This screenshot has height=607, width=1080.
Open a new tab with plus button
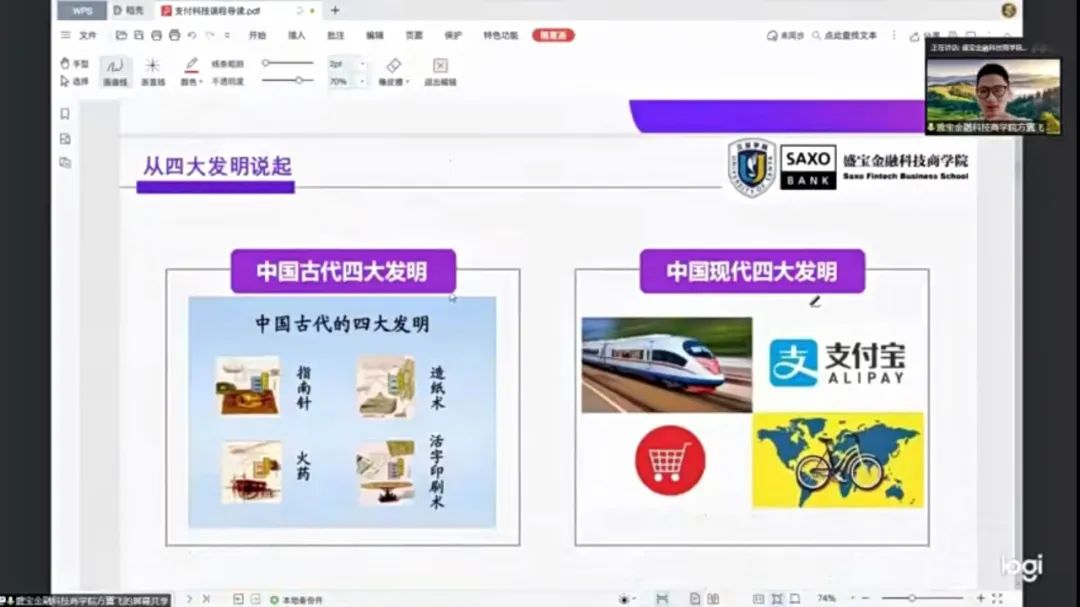coord(335,10)
